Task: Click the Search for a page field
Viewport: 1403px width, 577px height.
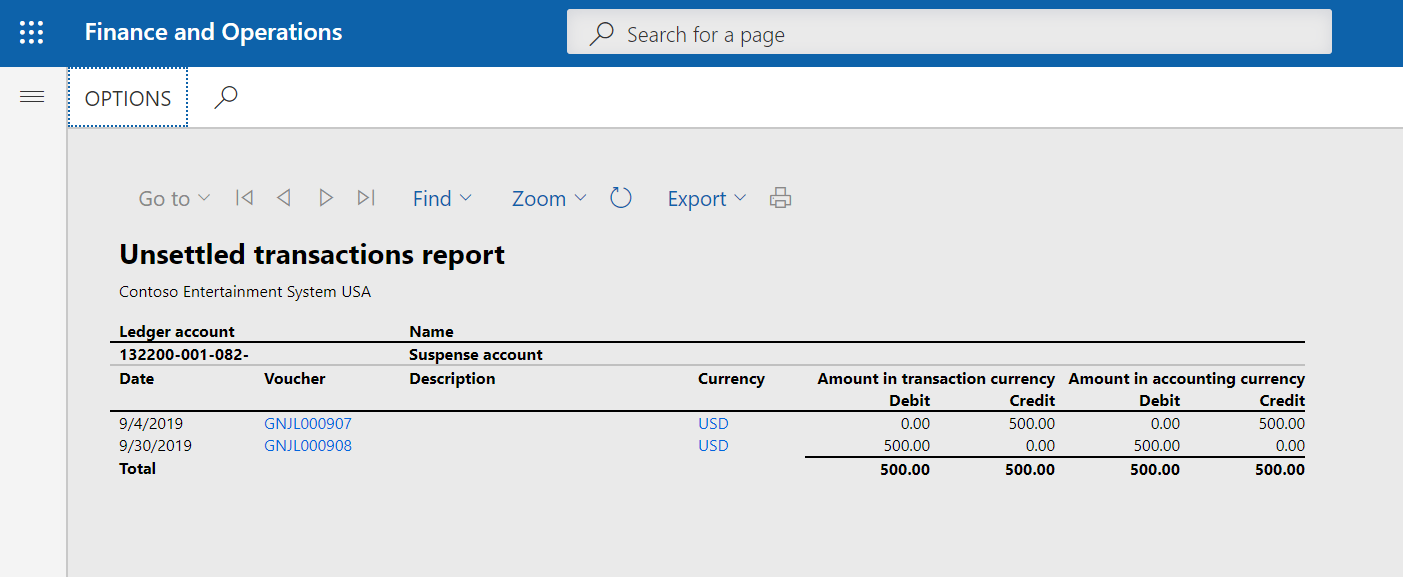Action: coord(948,34)
